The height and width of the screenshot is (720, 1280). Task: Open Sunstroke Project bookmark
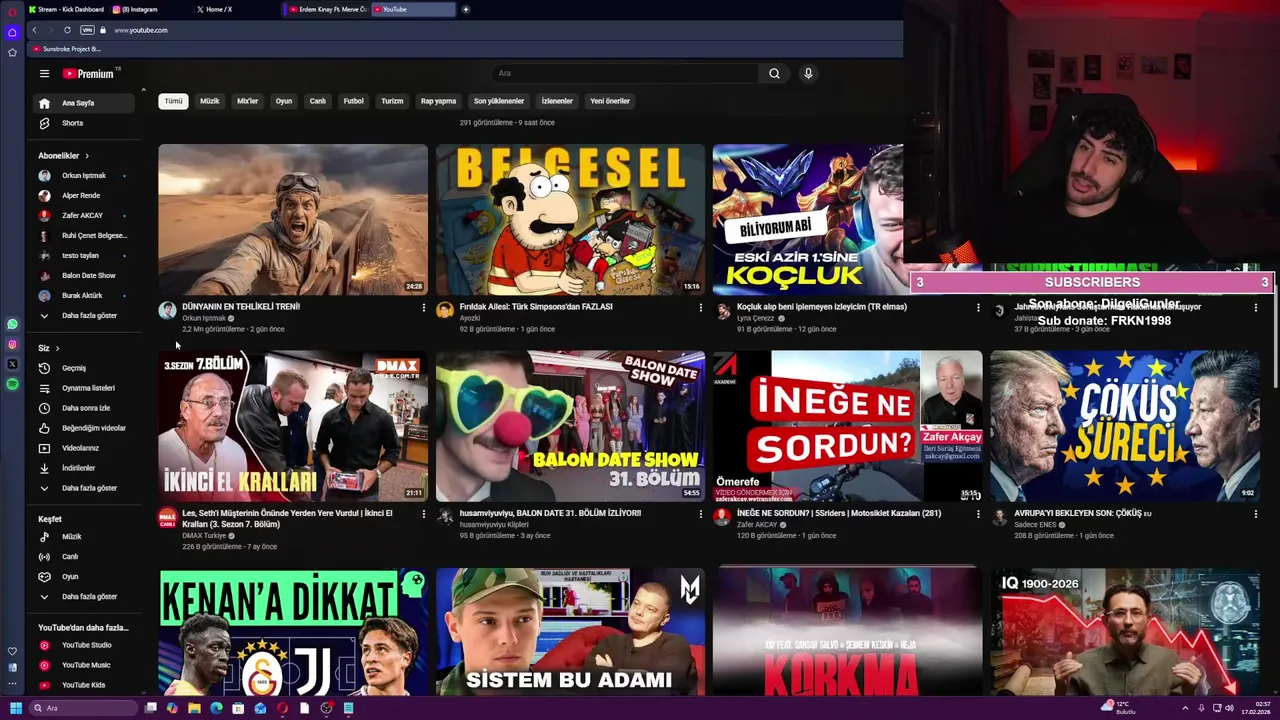tap(67, 49)
